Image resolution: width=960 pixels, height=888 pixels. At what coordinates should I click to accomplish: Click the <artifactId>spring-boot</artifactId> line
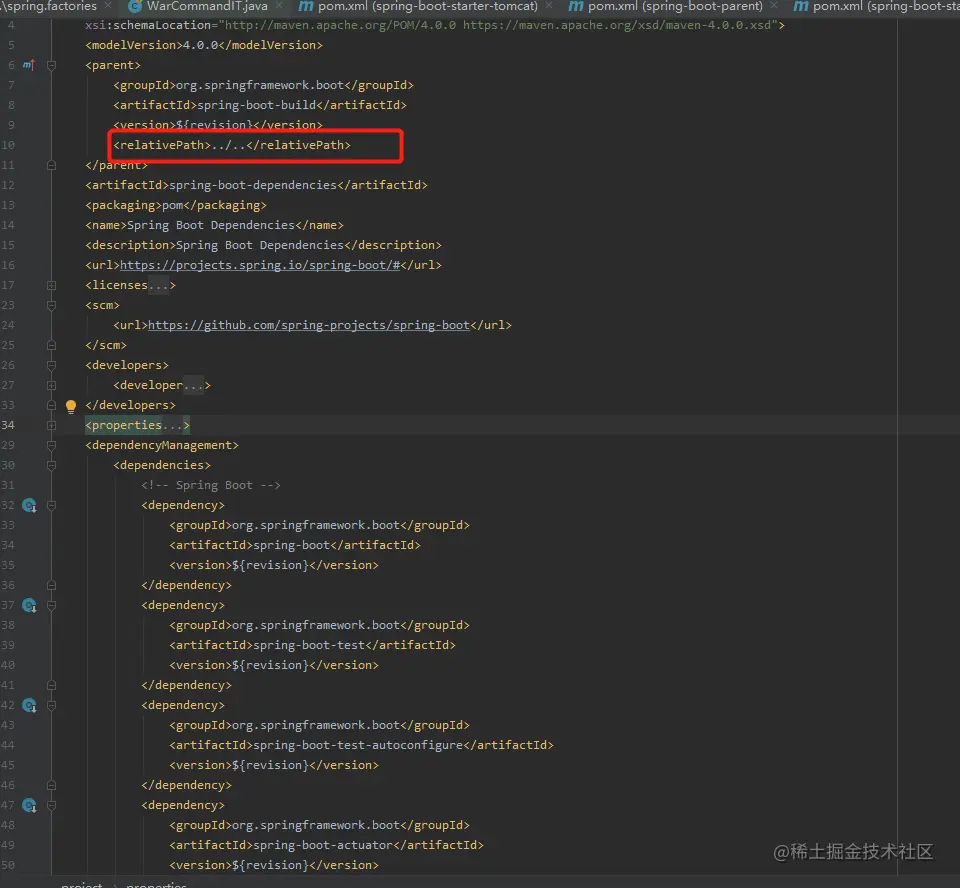click(x=295, y=545)
